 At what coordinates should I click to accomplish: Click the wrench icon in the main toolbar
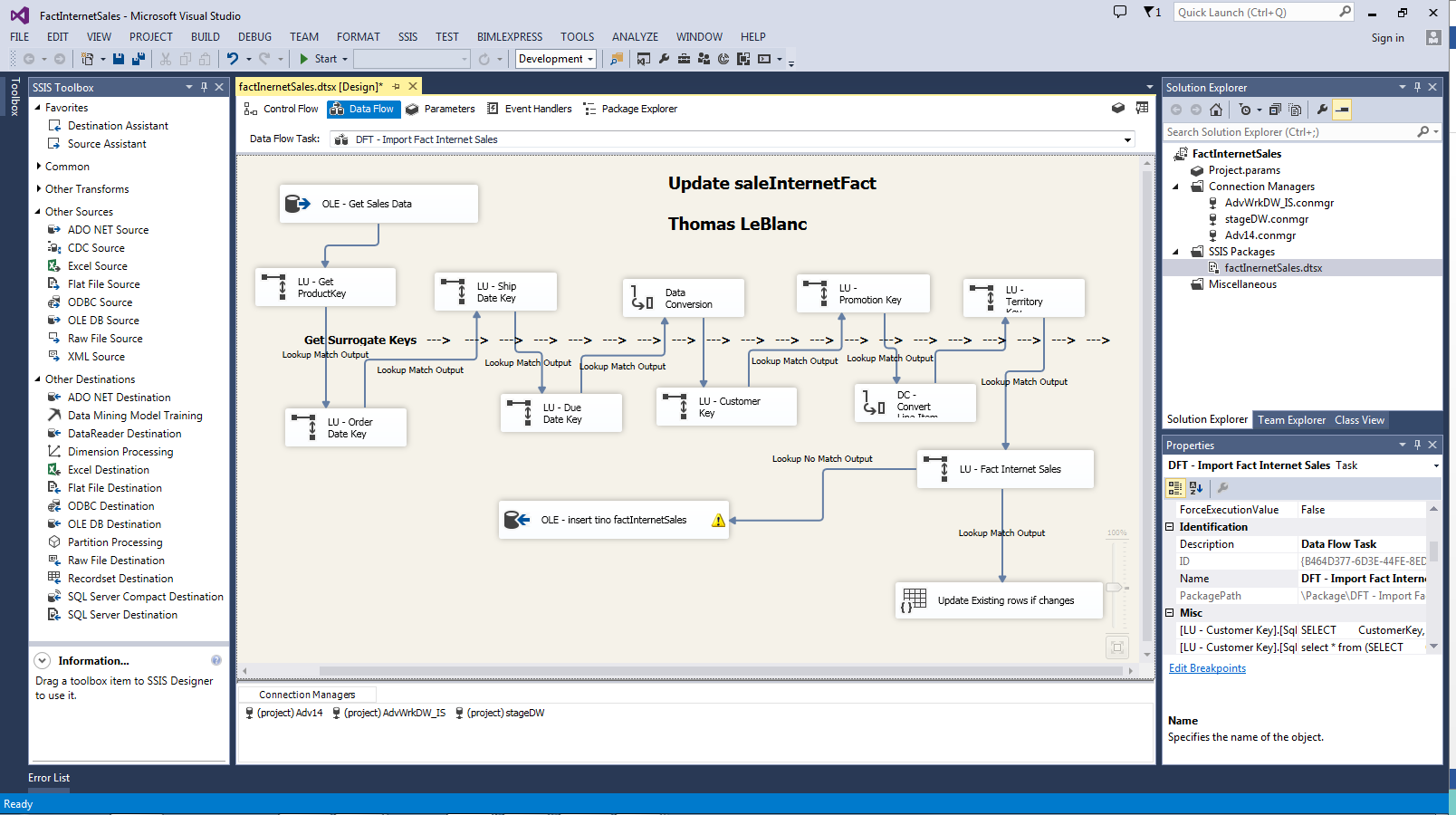664,59
